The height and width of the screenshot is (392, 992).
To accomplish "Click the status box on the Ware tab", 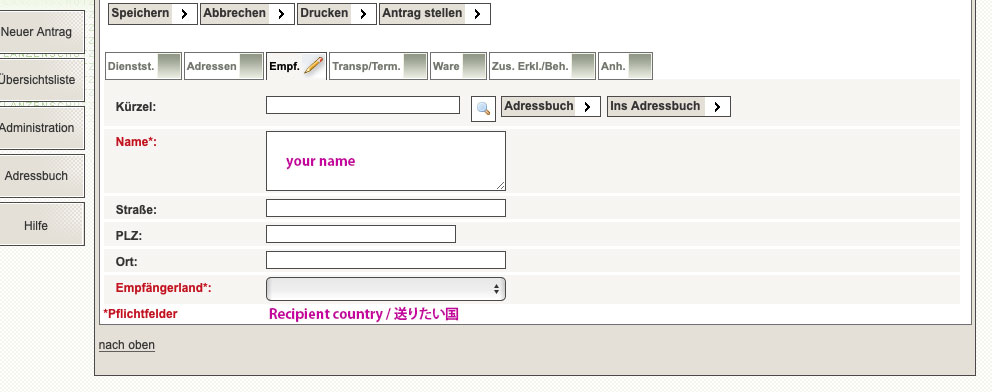I will (x=474, y=66).
